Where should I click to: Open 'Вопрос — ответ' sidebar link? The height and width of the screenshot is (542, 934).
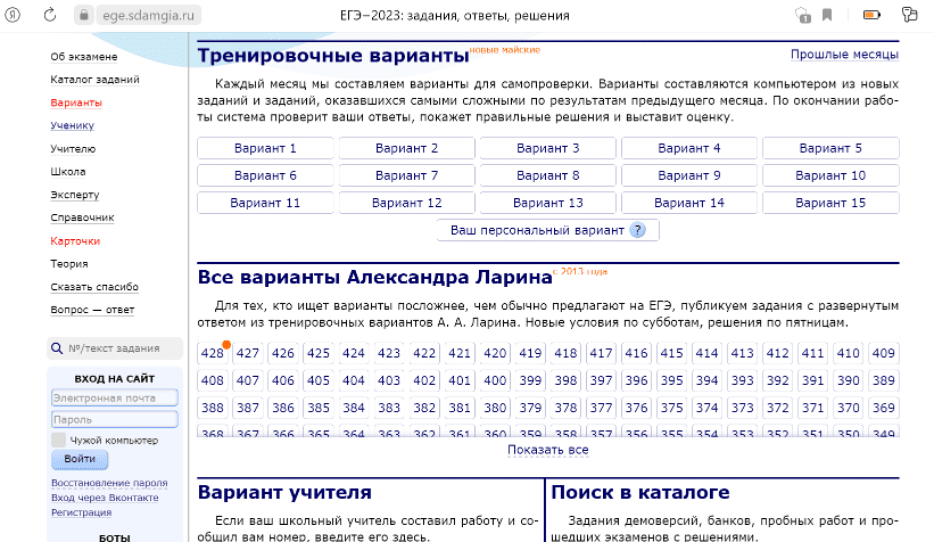point(92,310)
